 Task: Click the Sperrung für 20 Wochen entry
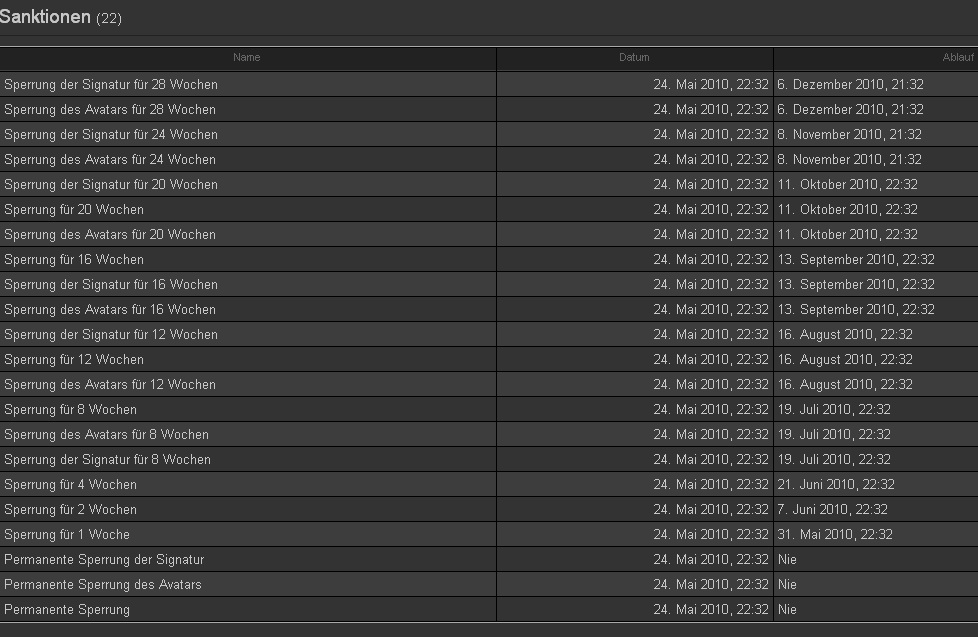tap(74, 210)
